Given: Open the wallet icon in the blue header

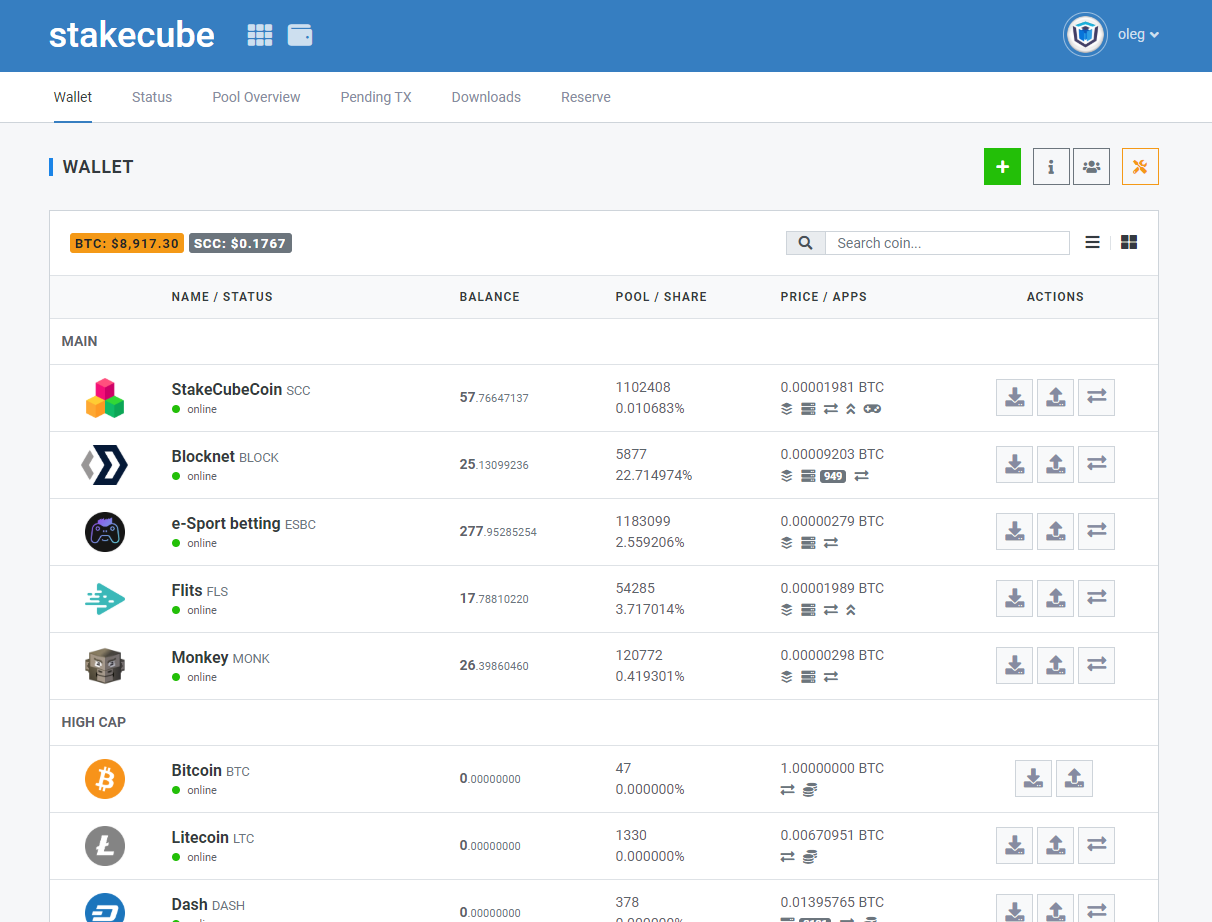Looking at the screenshot, I should 300,35.
